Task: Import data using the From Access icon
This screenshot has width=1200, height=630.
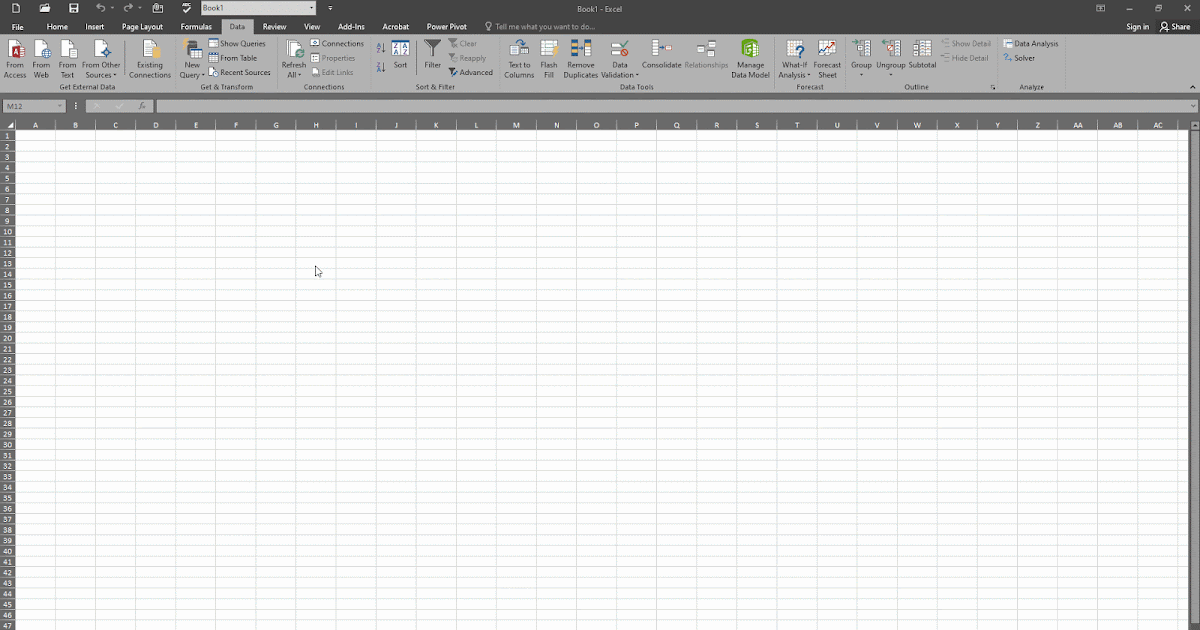Action: 15,60
